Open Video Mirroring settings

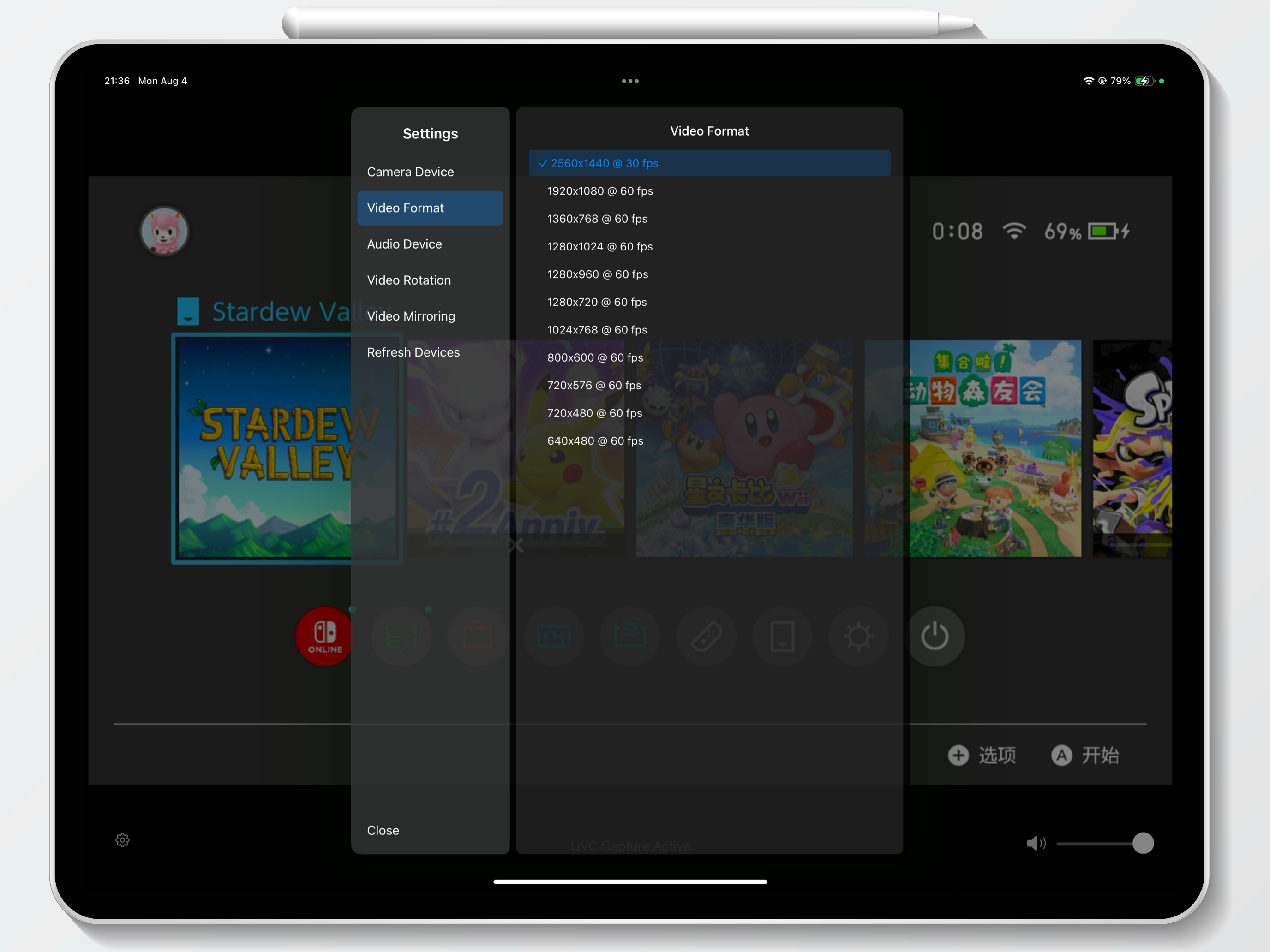pyautogui.click(x=430, y=316)
